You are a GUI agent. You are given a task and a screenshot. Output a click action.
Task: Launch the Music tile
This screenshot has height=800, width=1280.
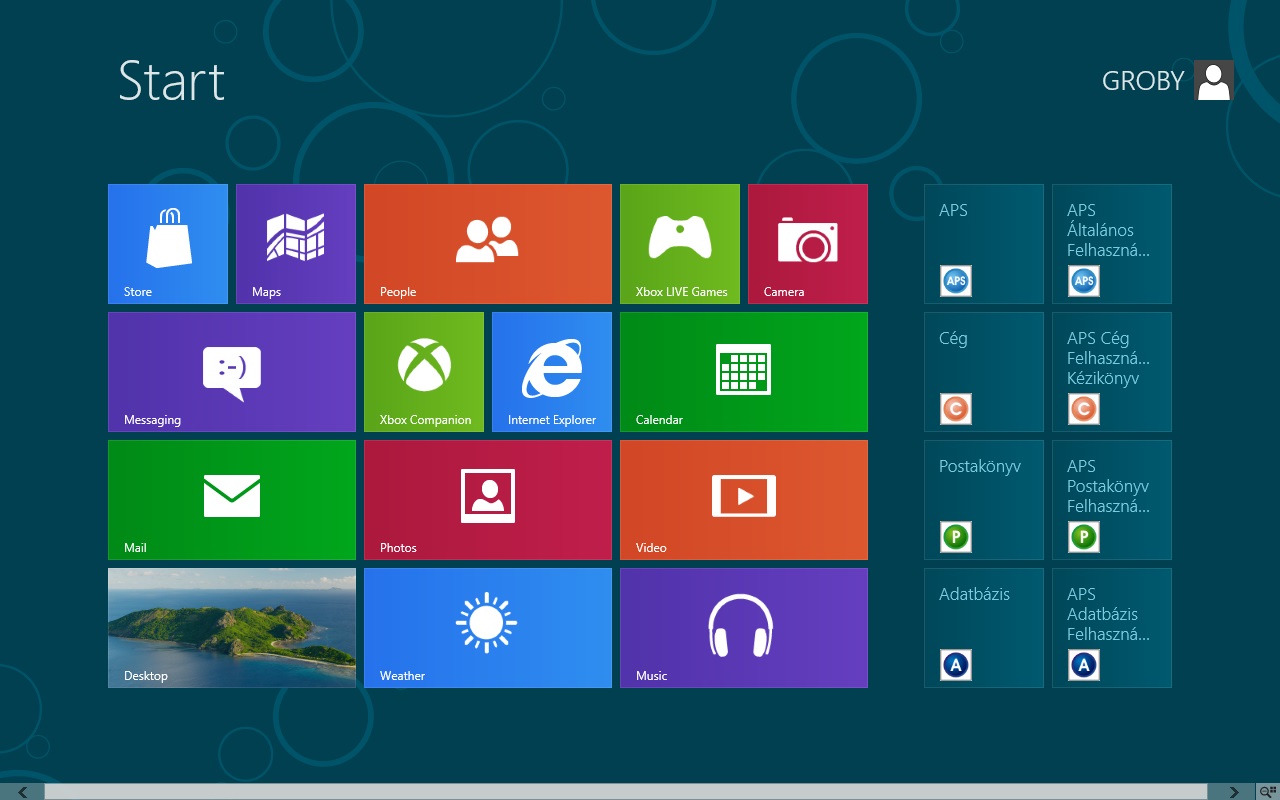744,628
